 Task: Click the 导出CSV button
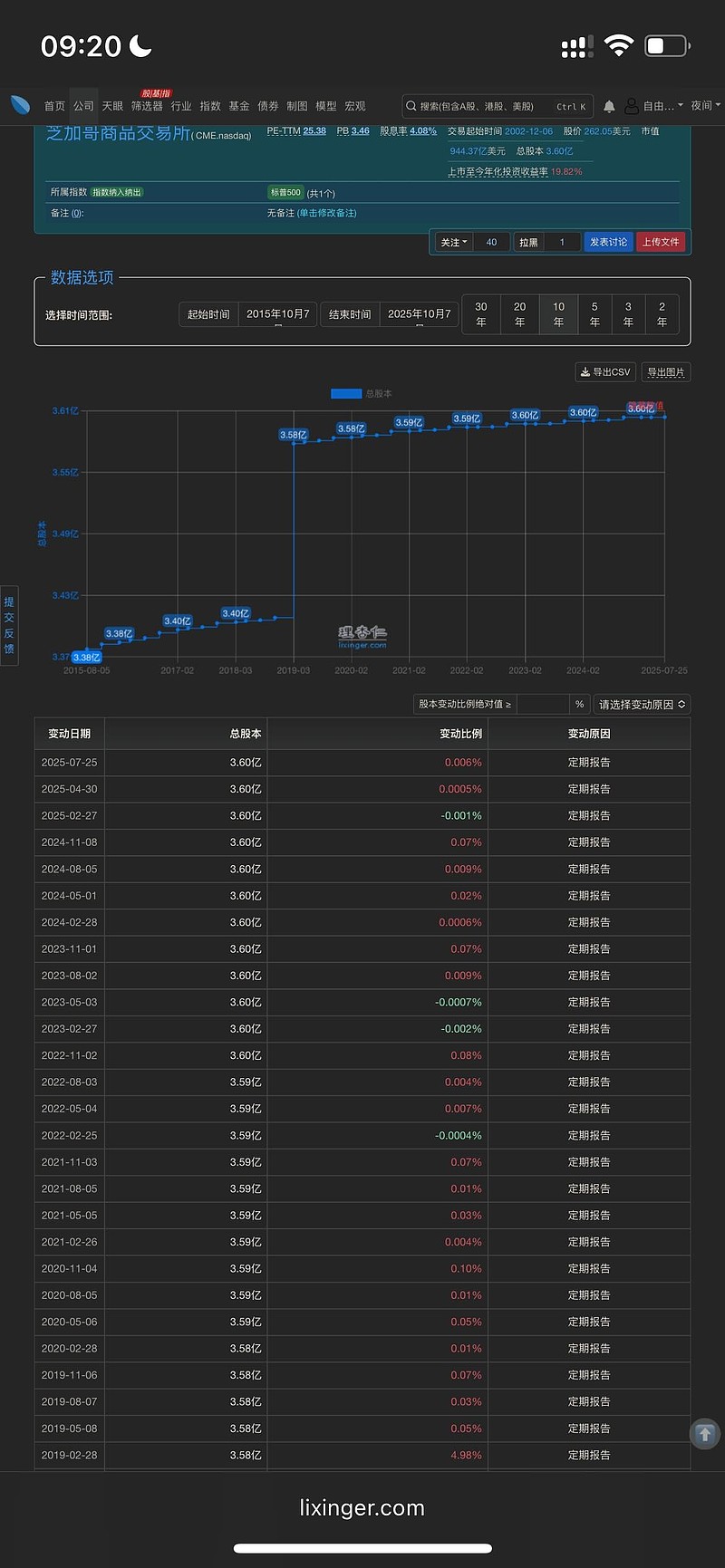pyautogui.click(x=605, y=372)
